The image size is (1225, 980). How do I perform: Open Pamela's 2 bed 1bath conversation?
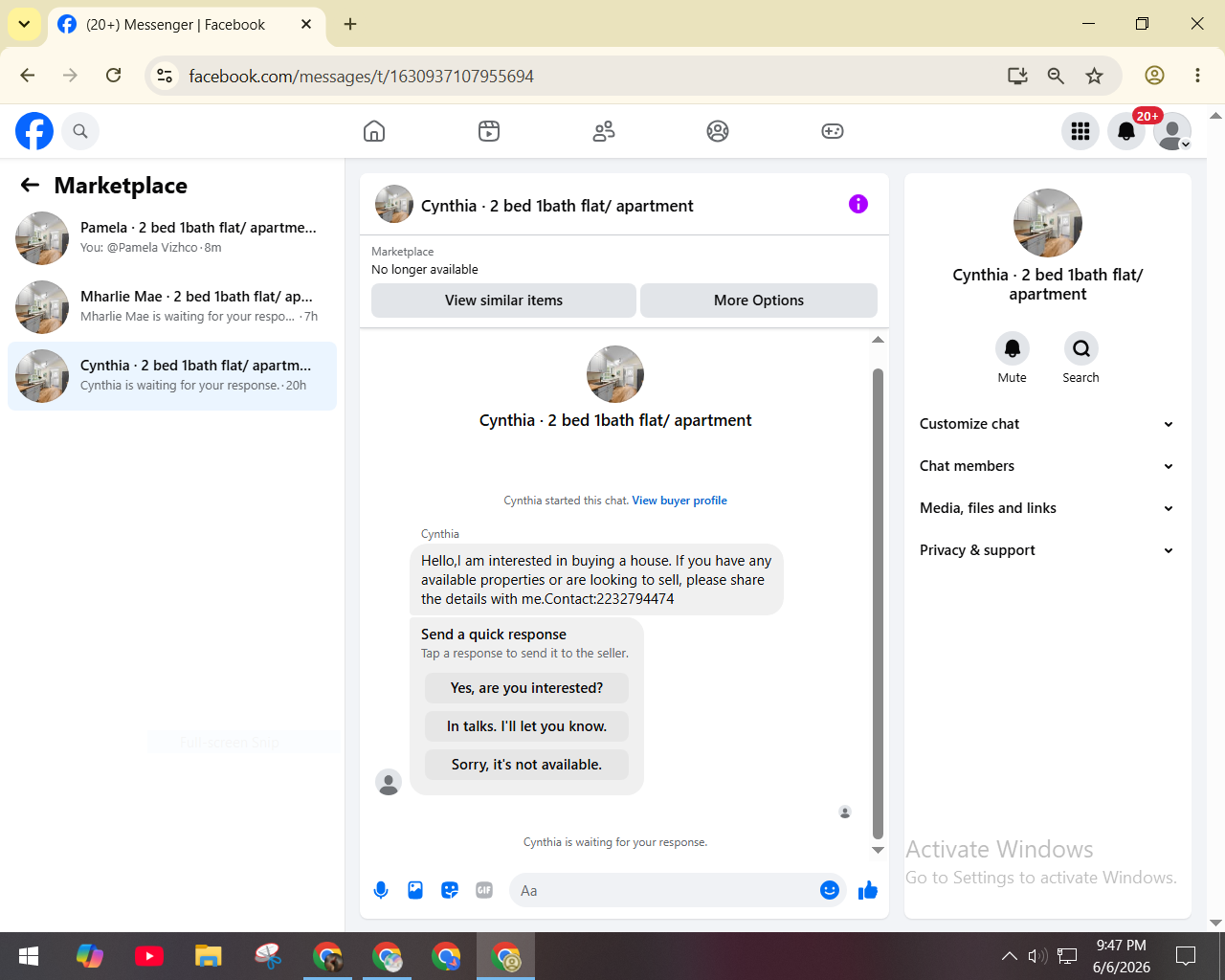coord(172,238)
